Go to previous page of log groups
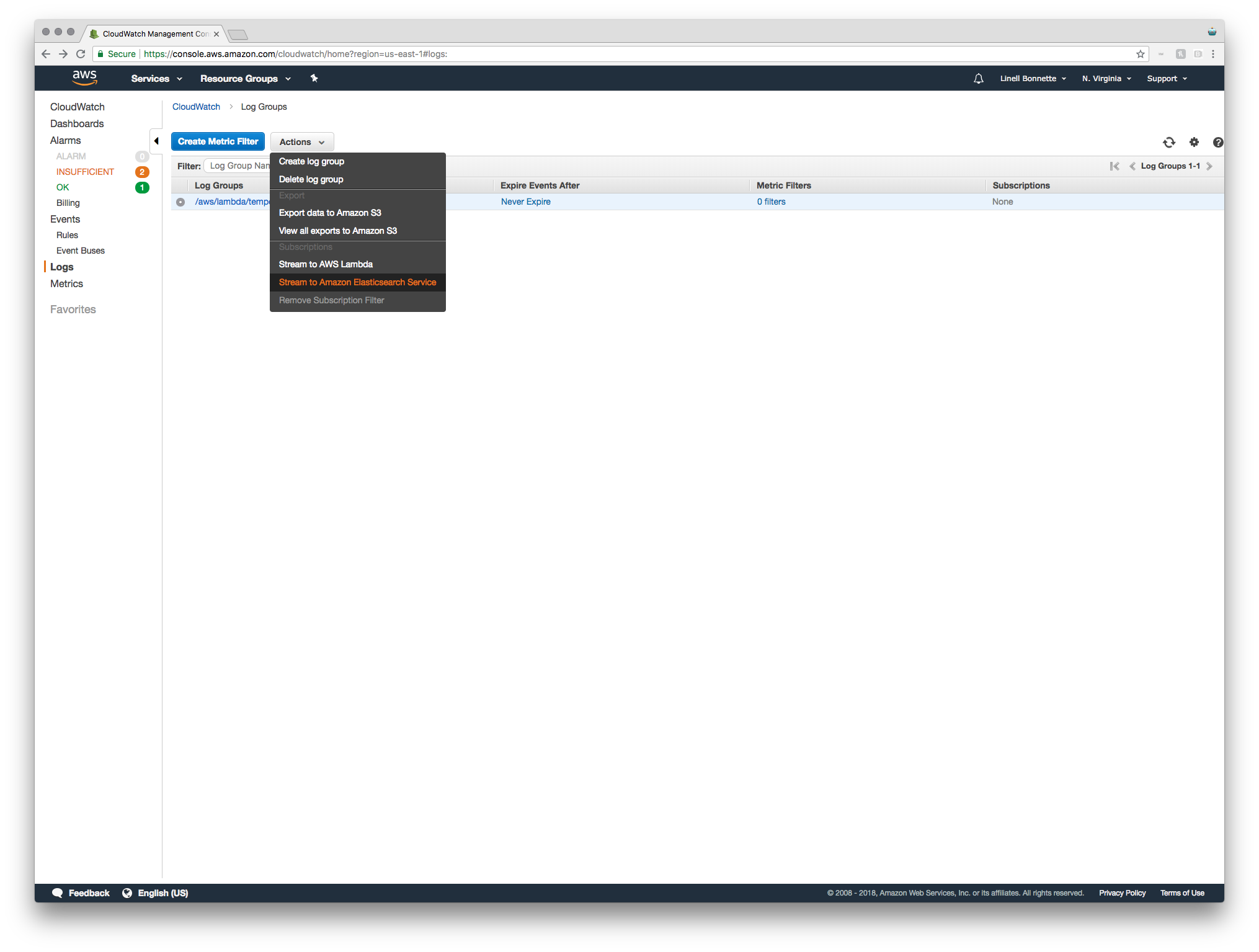Screen dimensions: 1259x952 coord(1132,166)
